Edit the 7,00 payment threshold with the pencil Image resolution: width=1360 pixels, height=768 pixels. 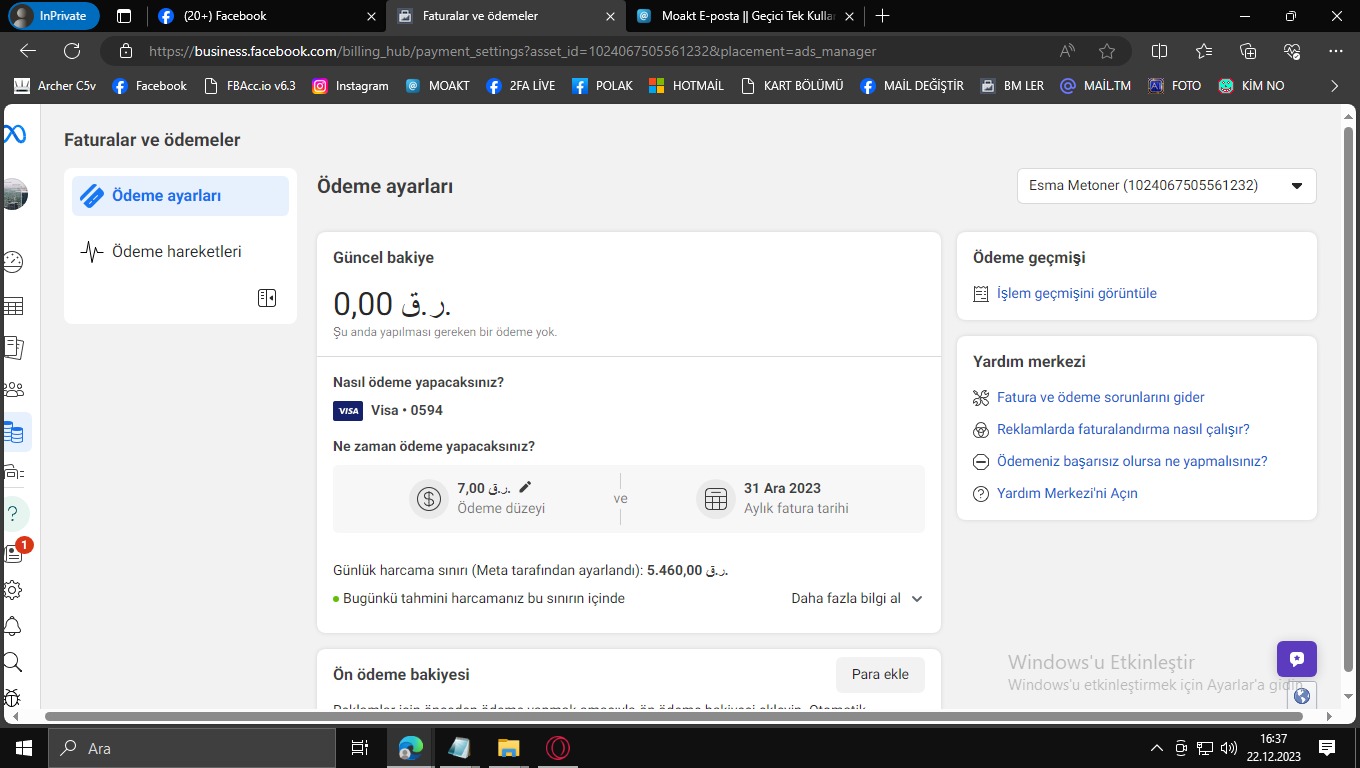tap(525, 487)
